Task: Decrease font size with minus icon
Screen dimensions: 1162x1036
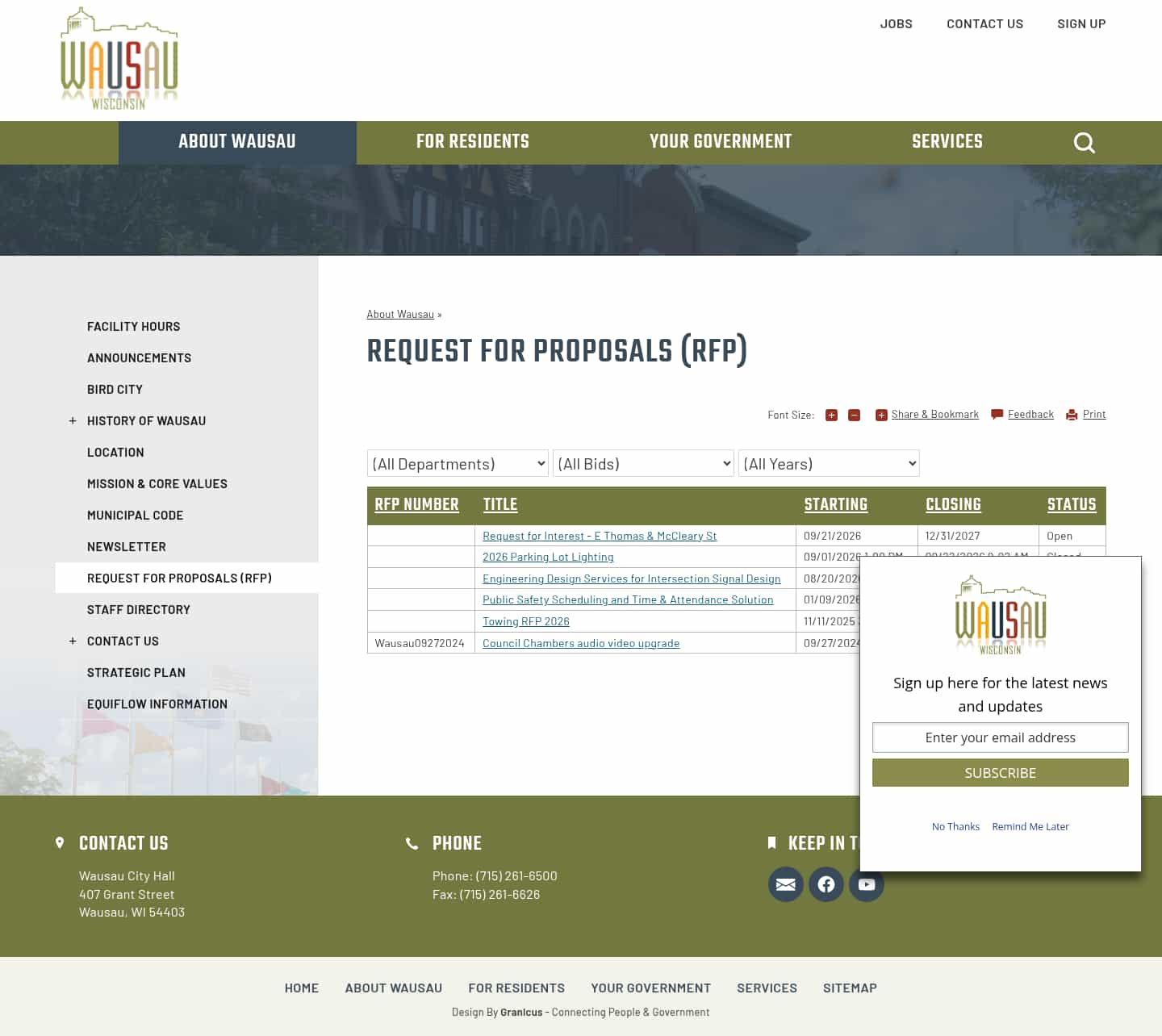Action: 854,415
